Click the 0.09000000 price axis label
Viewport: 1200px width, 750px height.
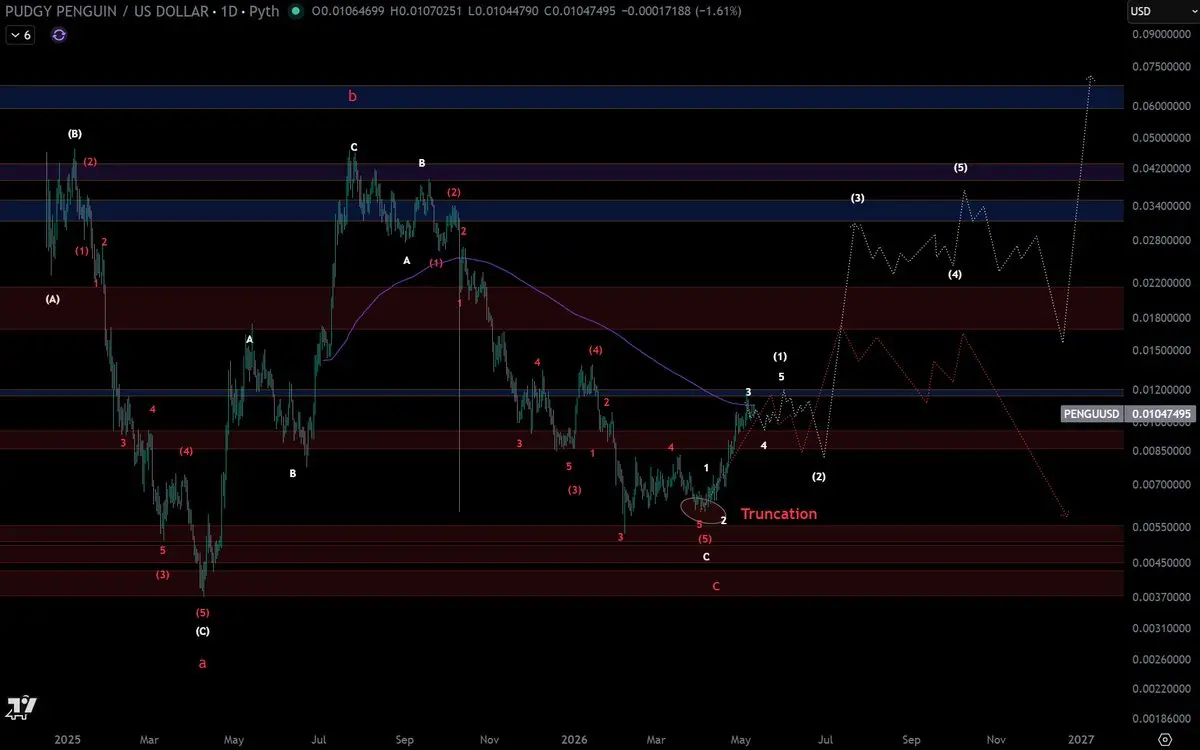(1161, 34)
